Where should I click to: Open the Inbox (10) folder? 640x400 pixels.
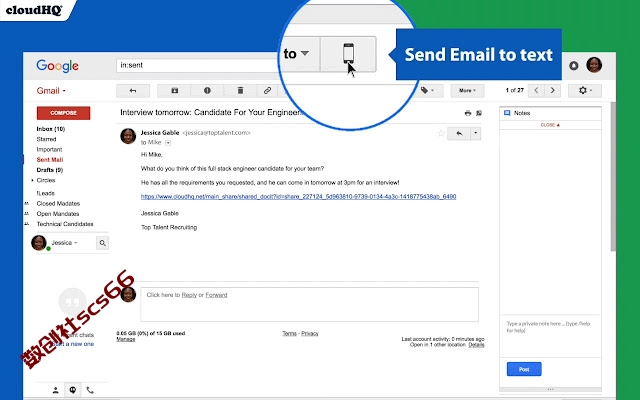pos(51,129)
